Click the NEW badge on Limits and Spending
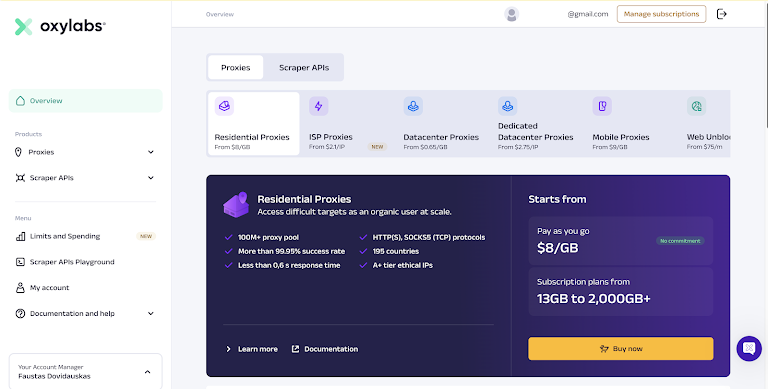 coord(146,236)
